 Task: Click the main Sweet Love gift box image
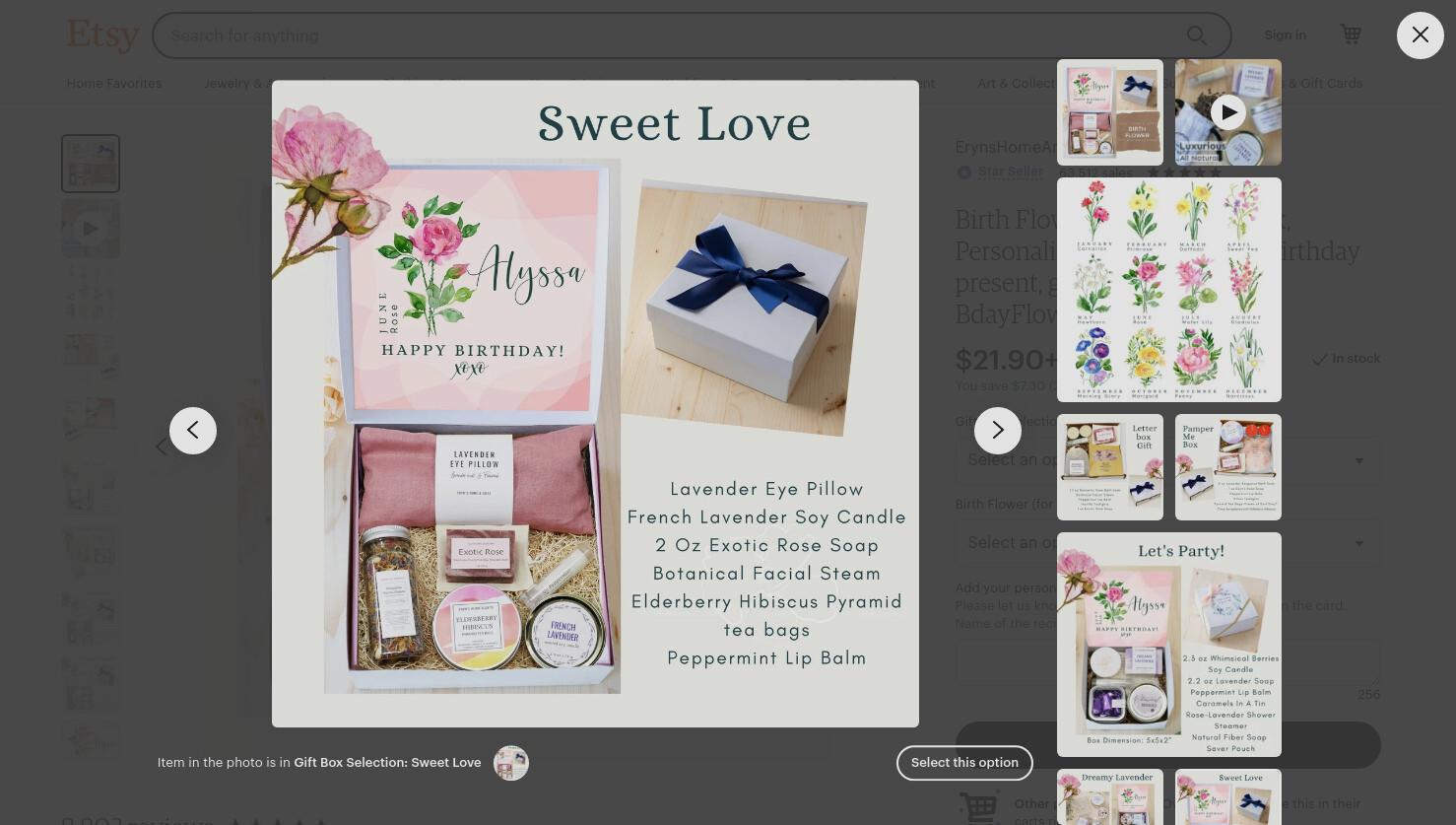595,404
